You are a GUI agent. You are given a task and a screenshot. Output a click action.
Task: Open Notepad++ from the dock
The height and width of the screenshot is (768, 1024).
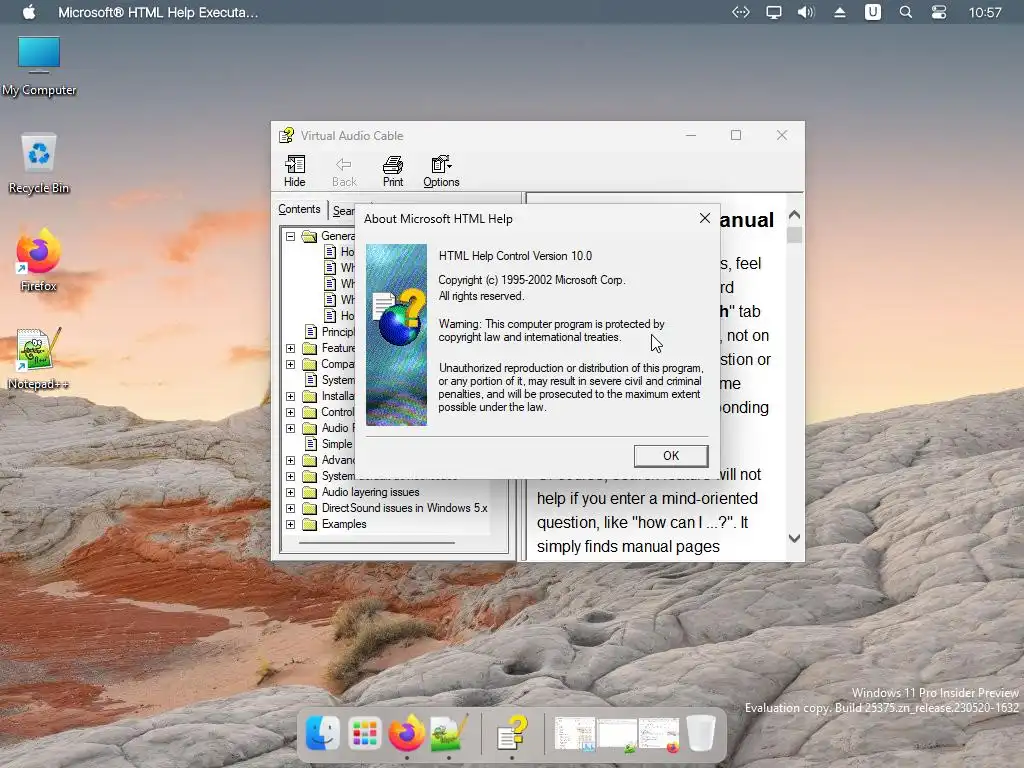[x=449, y=733]
